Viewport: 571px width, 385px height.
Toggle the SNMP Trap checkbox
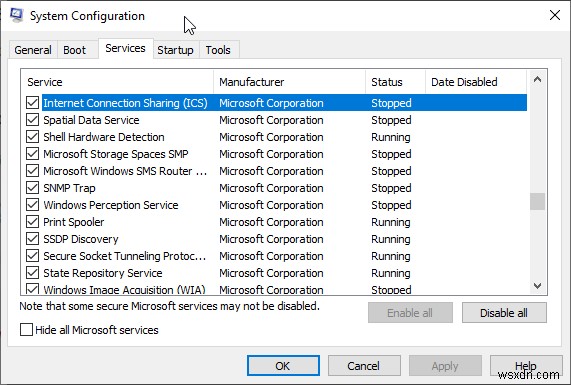coord(32,188)
